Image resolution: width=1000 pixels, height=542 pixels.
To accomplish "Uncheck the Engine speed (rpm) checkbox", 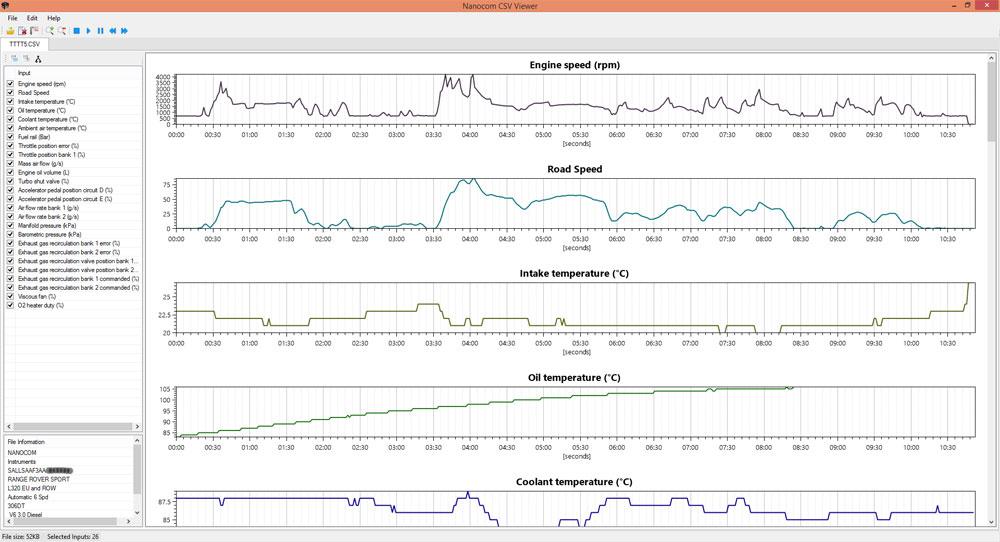I will 11,84.
